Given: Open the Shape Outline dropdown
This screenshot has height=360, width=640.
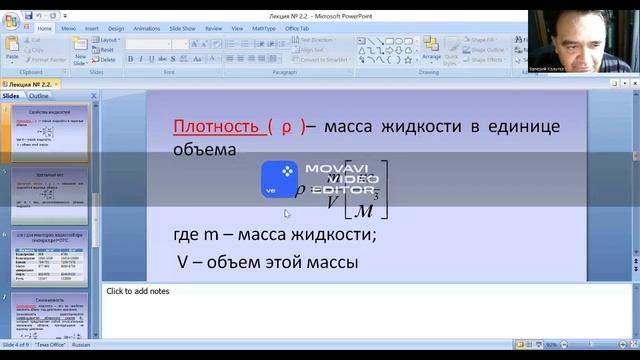Looking at the screenshot, I should click(485, 50).
